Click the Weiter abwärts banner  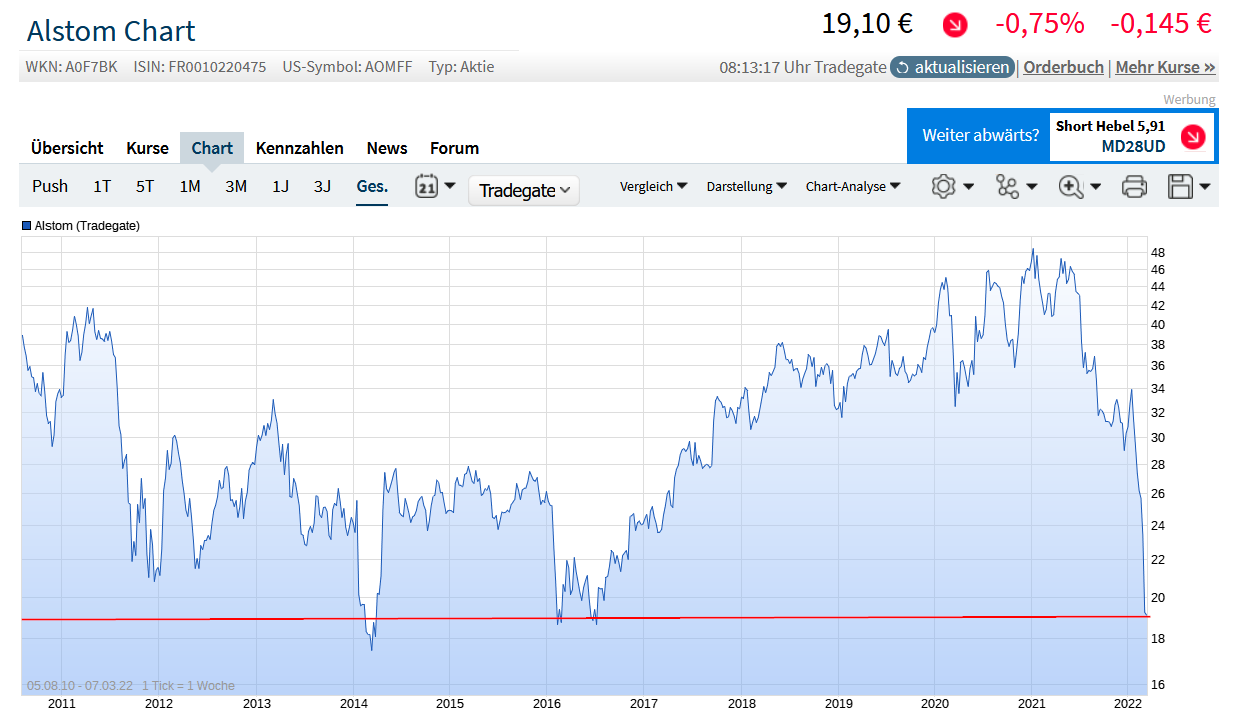tap(979, 135)
